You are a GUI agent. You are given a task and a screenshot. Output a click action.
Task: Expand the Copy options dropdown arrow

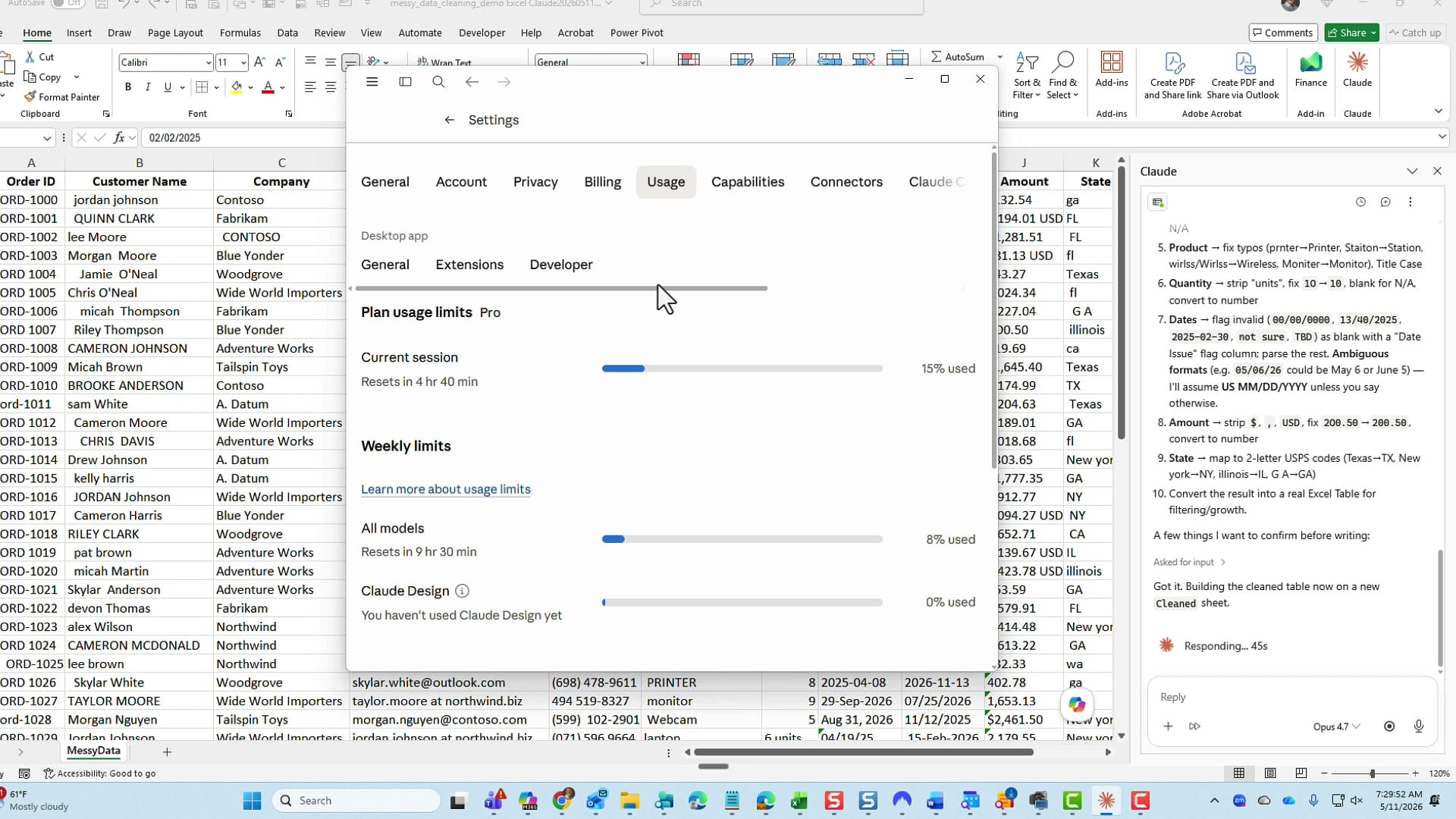[x=76, y=77]
